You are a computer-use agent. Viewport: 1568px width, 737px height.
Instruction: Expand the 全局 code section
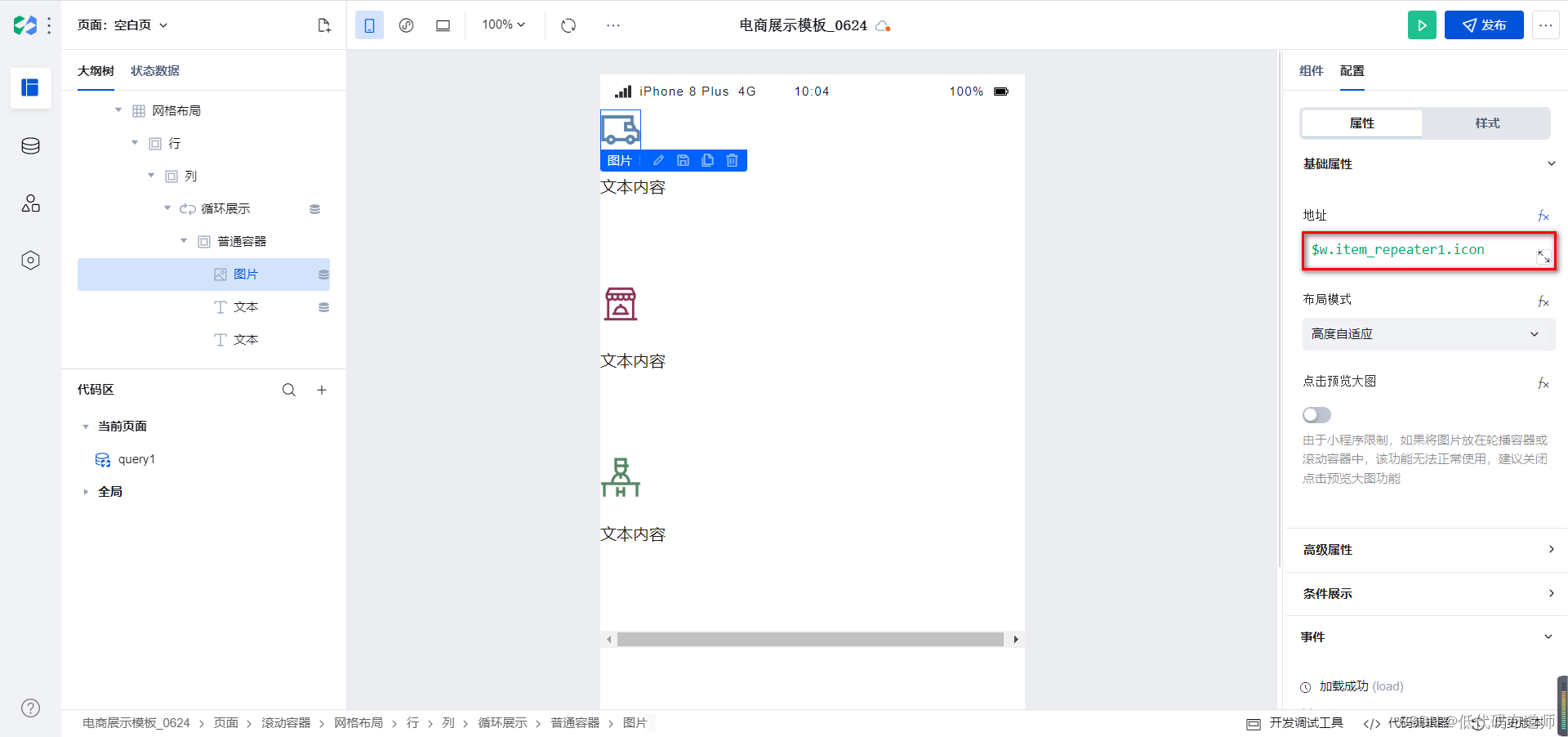[x=86, y=492]
